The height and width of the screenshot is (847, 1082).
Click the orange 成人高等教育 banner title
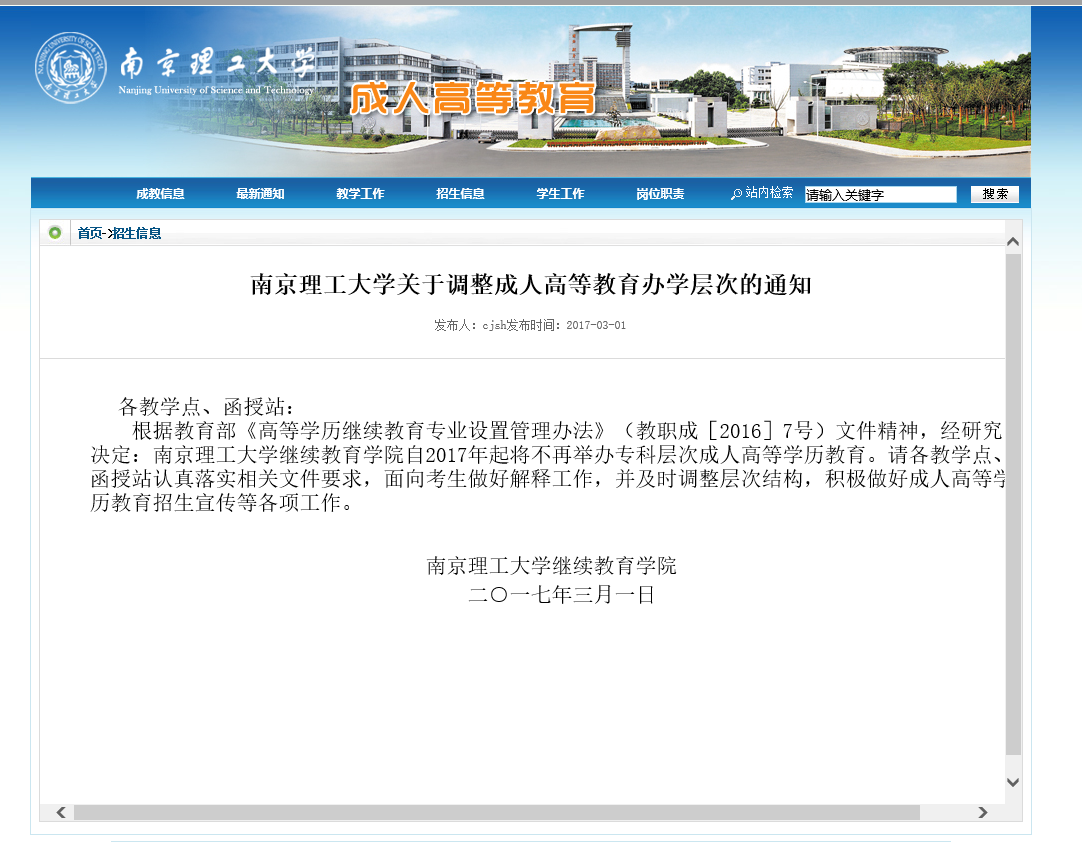(x=472, y=99)
